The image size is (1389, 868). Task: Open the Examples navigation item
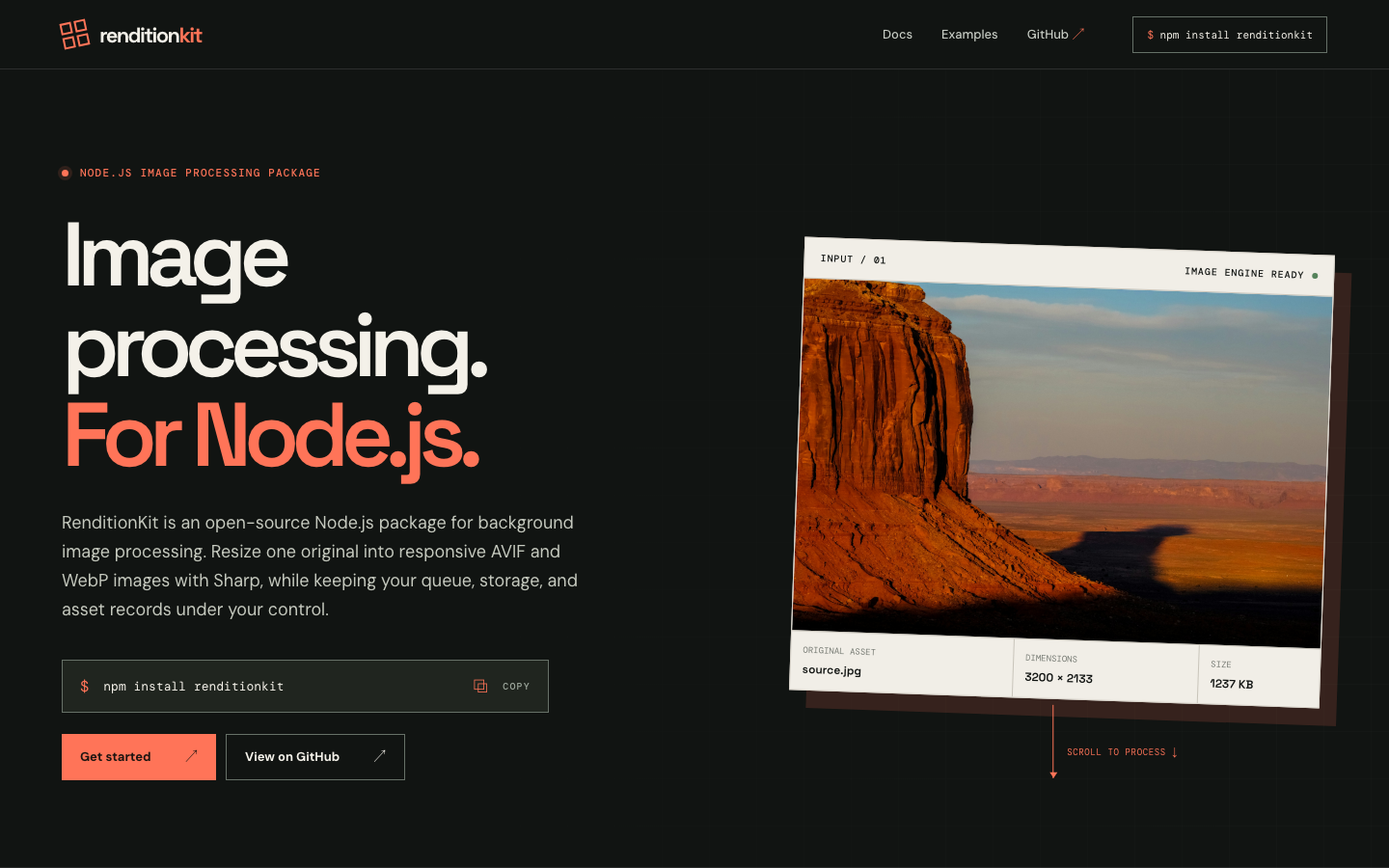point(969,35)
